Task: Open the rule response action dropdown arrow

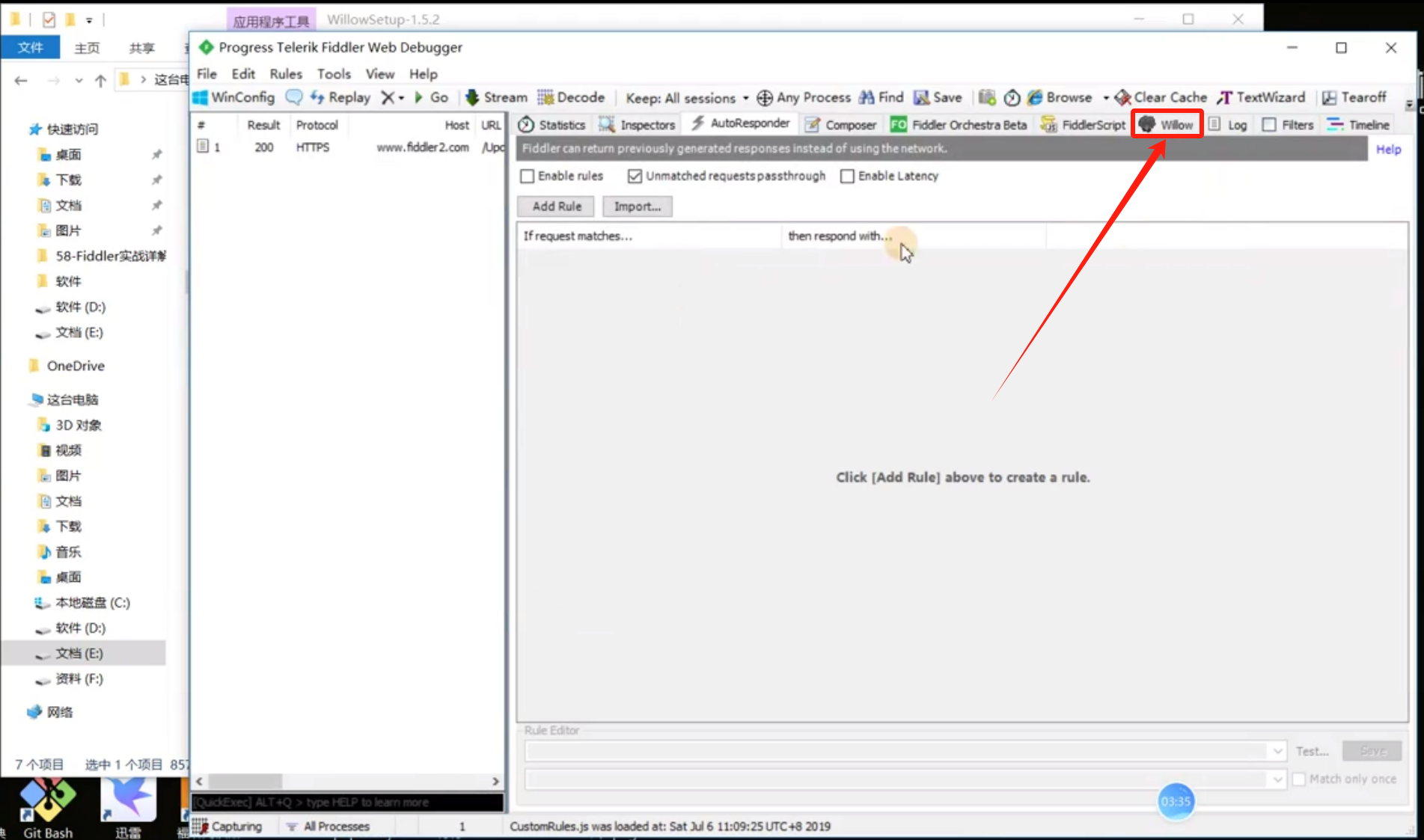Action: coord(1277,779)
